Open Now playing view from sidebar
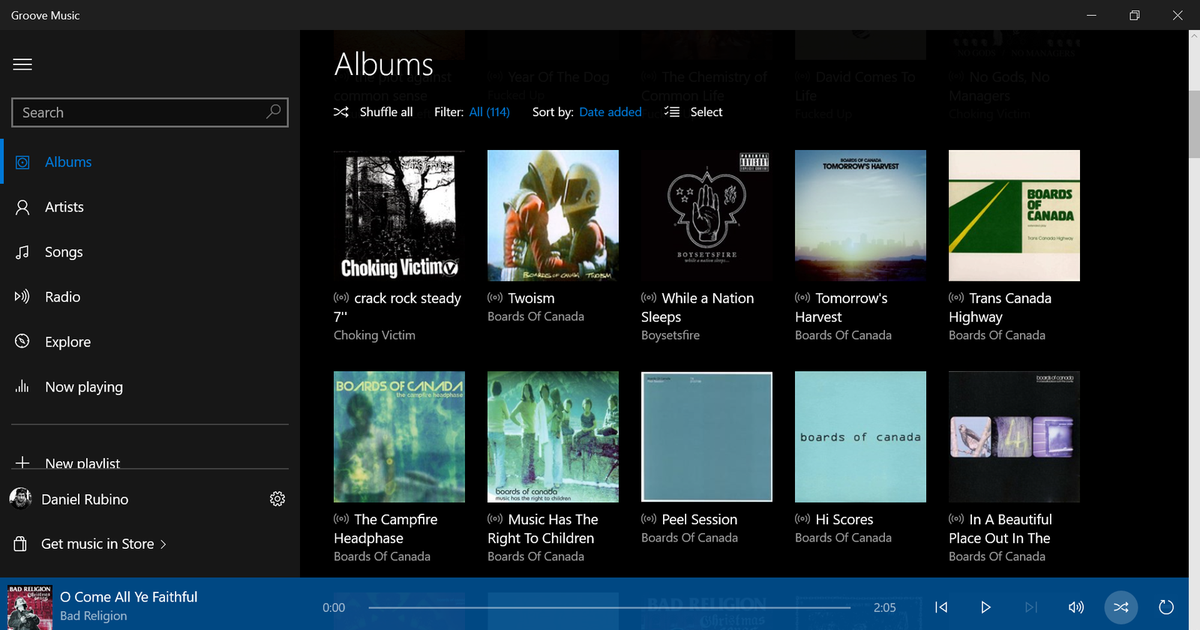This screenshot has height=630, width=1200. 83,387
